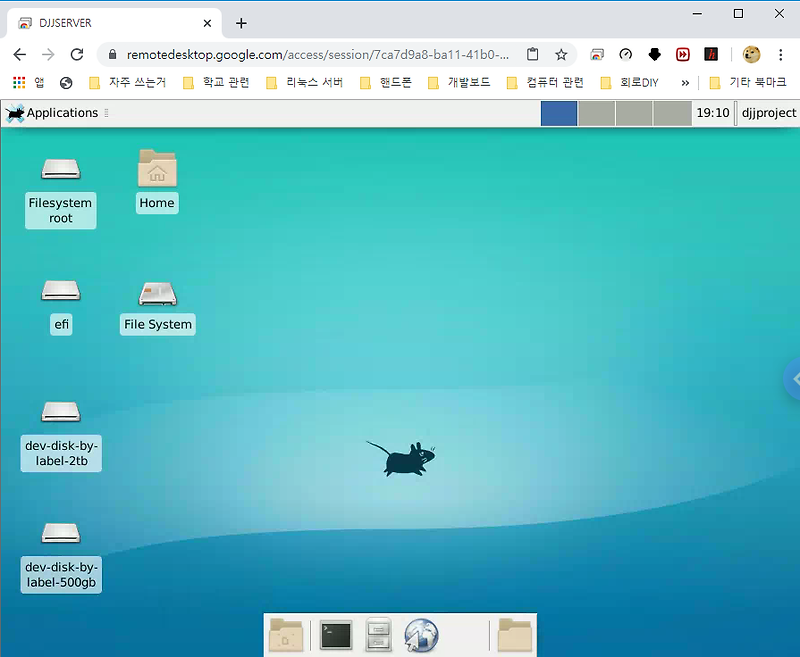Switch to the third workspace
800x657 pixels.
click(x=634, y=113)
